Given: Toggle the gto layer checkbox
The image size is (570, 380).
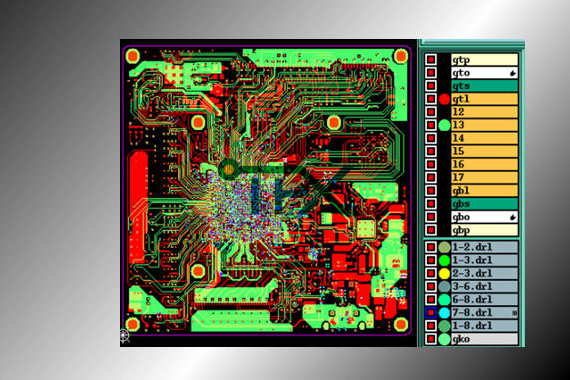Looking at the screenshot, I should pyautogui.click(x=431, y=73).
